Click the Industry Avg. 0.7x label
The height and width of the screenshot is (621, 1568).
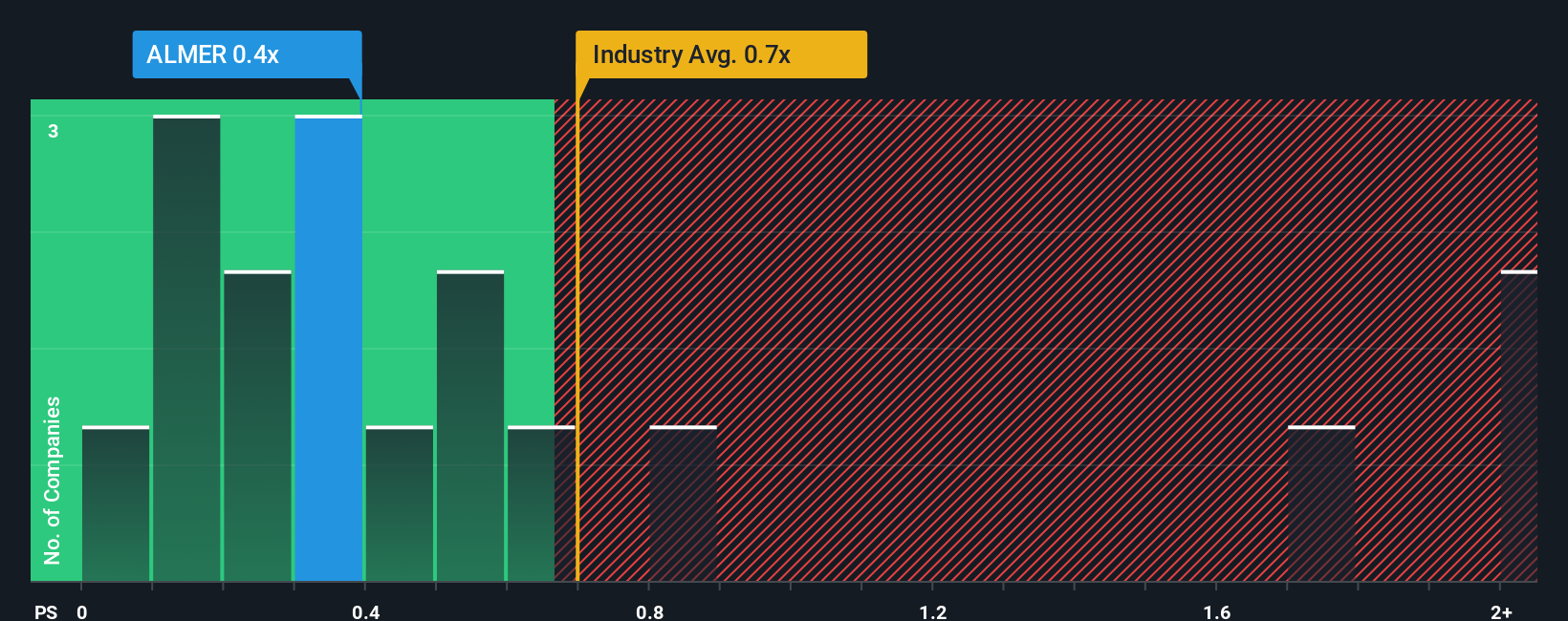coord(721,54)
